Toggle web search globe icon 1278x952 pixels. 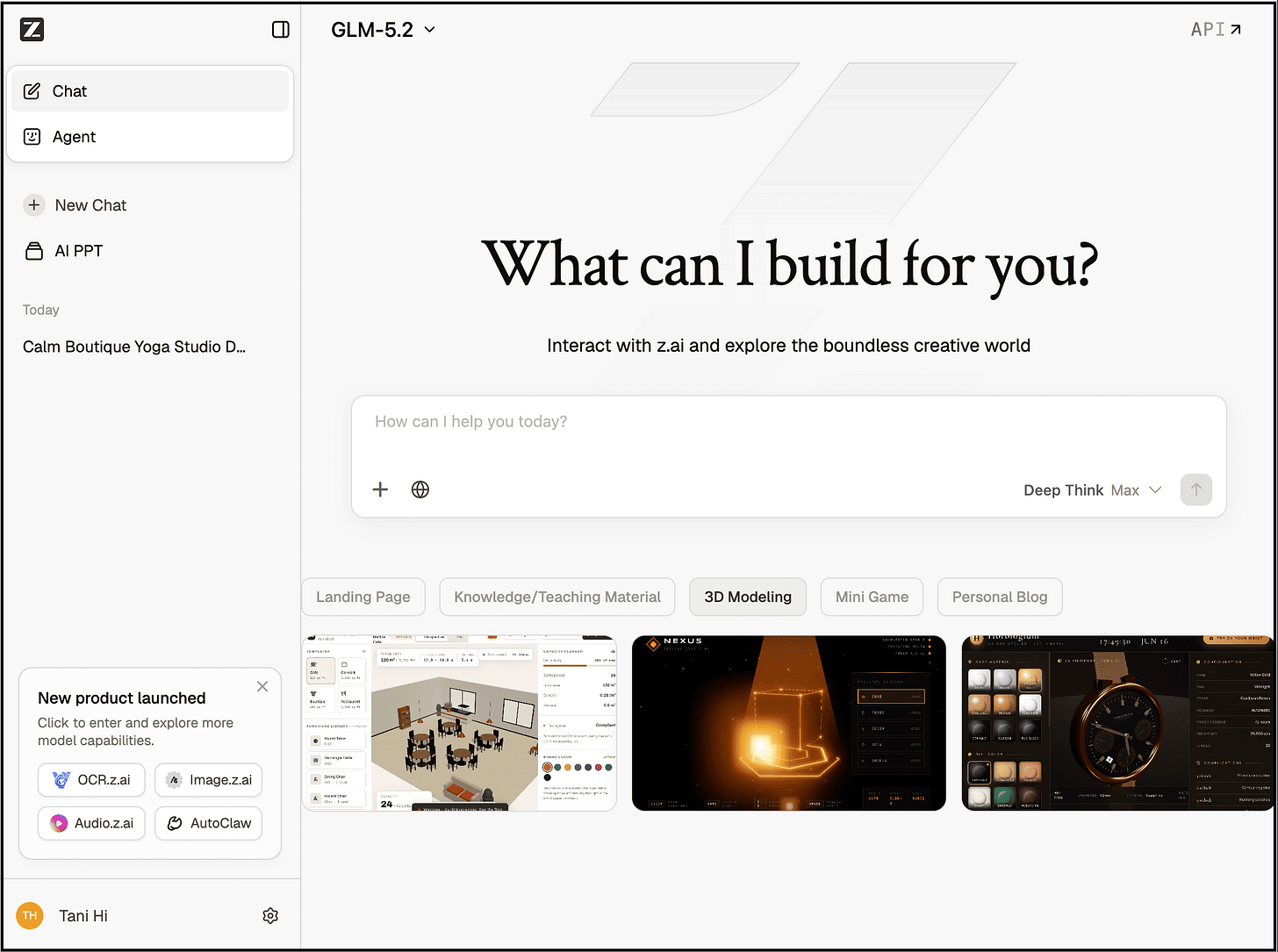click(x=420, y=490)
